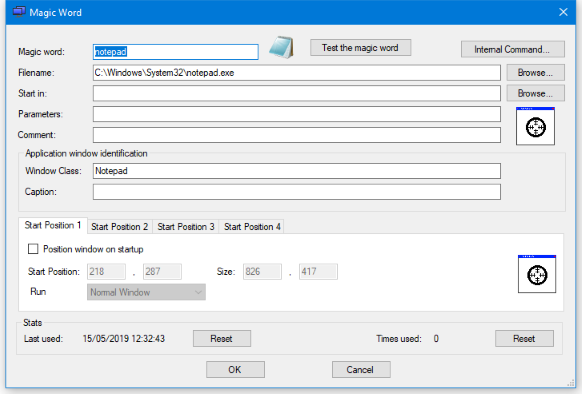Cancel the Magic Word dialog

(x=361, y=369)
